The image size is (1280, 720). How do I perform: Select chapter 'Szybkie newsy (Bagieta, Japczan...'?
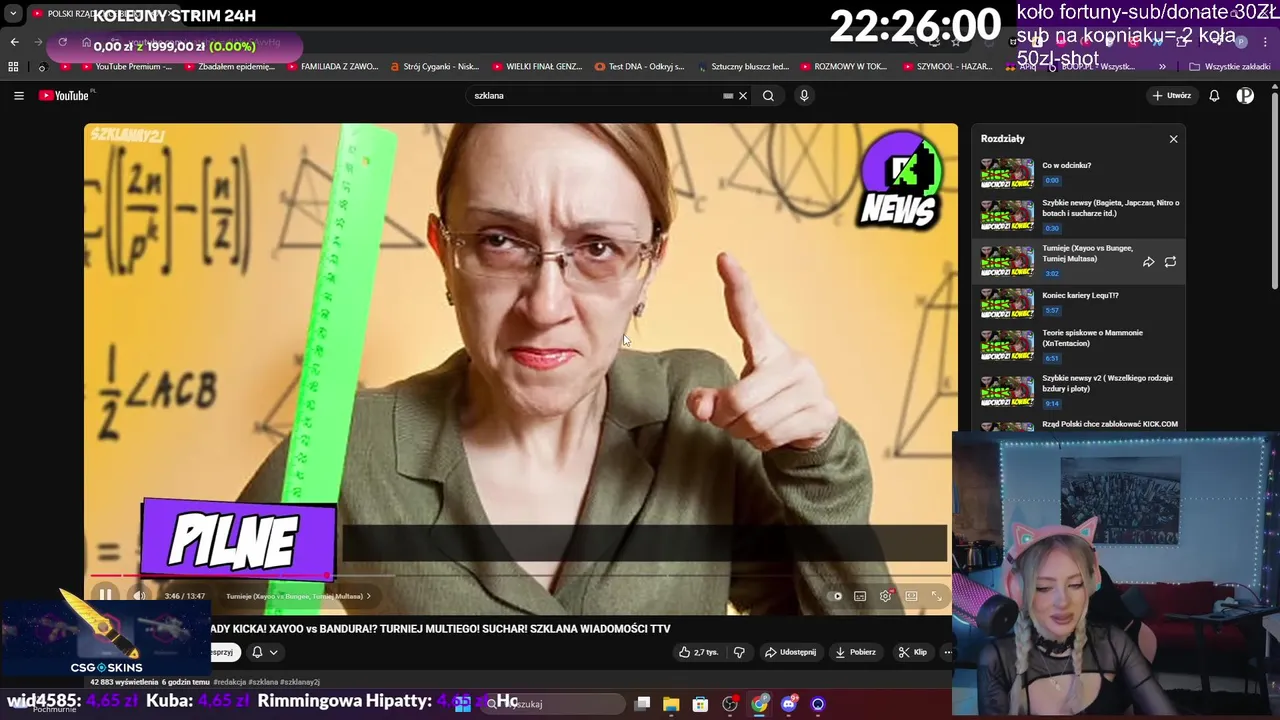pyautogui.click(x=1079, y=214)
